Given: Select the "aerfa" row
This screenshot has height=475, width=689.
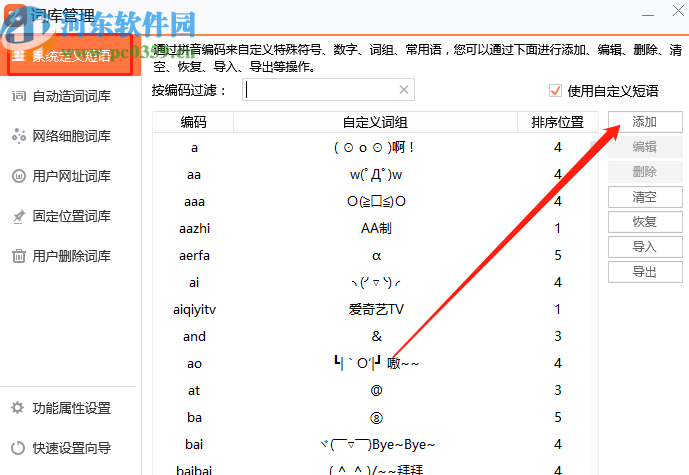Looking at the screenshot, I should click(x=372, y=255).
